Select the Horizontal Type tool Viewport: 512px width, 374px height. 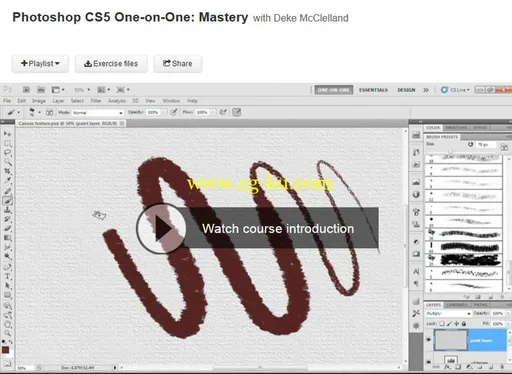[x=7, y=276]
